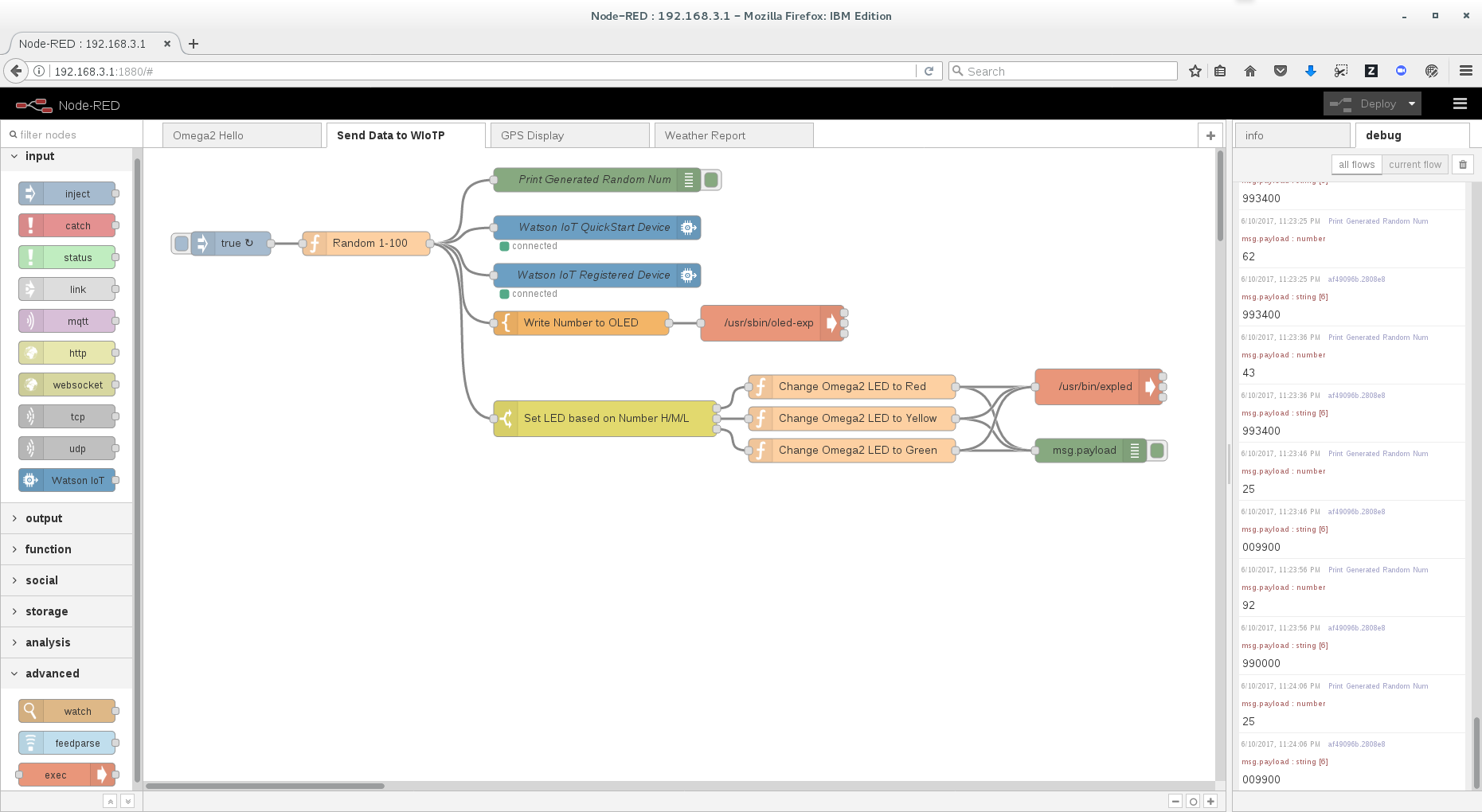Expand the function palette category
This screenshot has width=1482, height=812.
click(67, 549)
